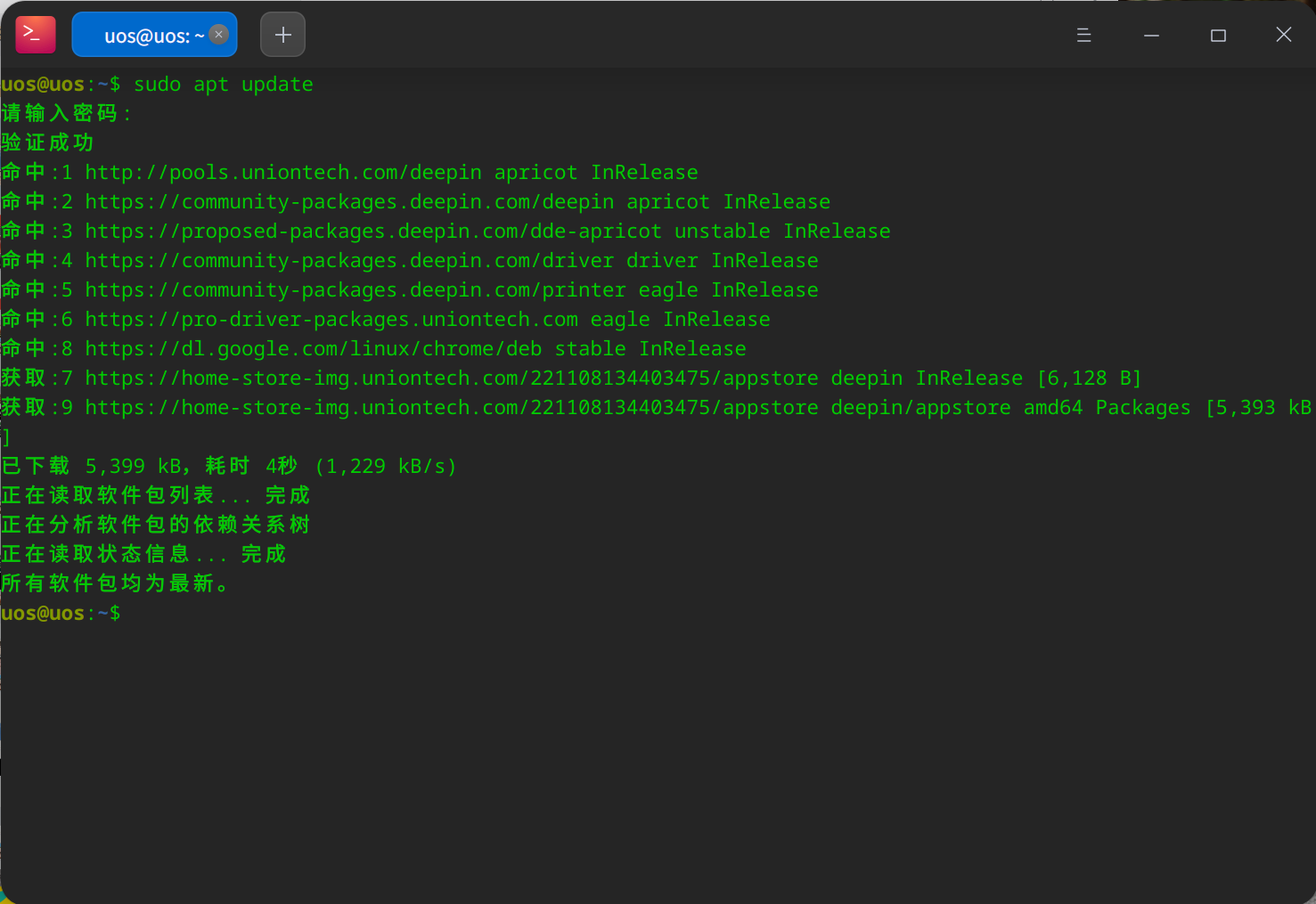This screenshot has height=904, width=1316.
Task: Click the pools.uniontech.com/deepin URL
Action: pos(283,173)
